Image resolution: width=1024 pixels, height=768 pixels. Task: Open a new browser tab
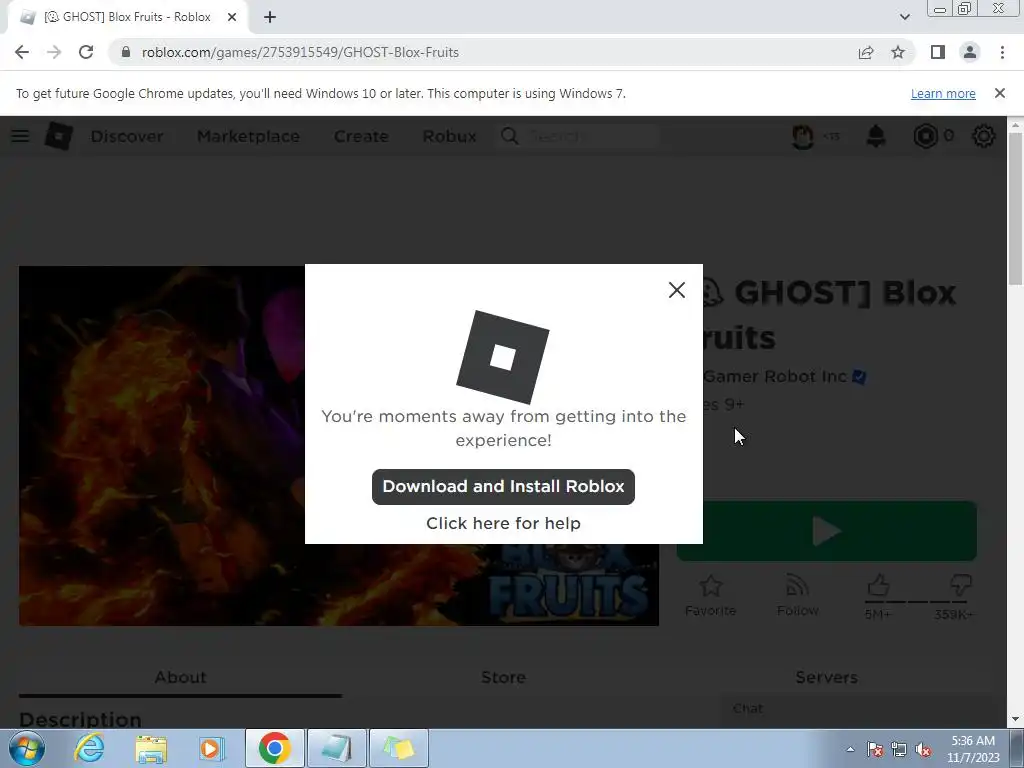point(270,17)
